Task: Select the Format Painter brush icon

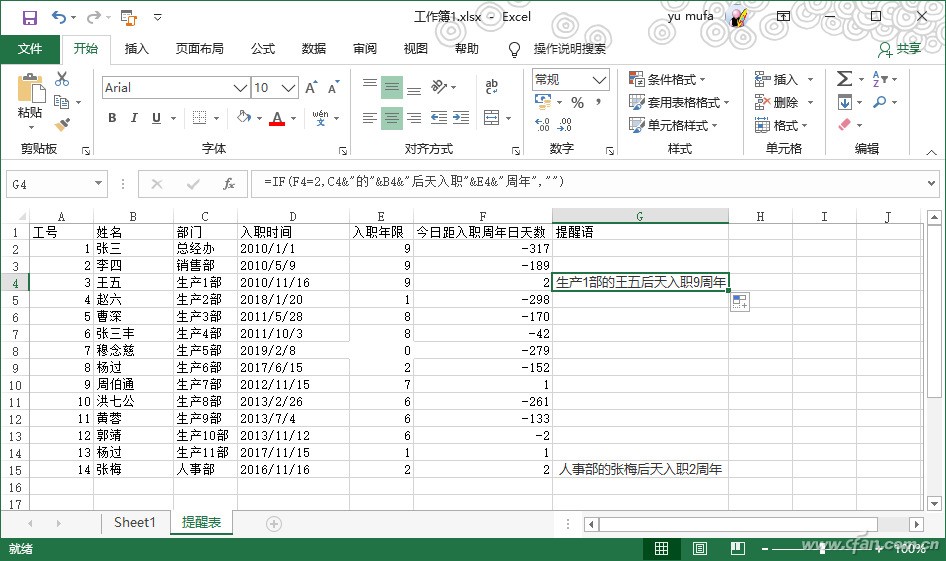Action: point(62,124)
